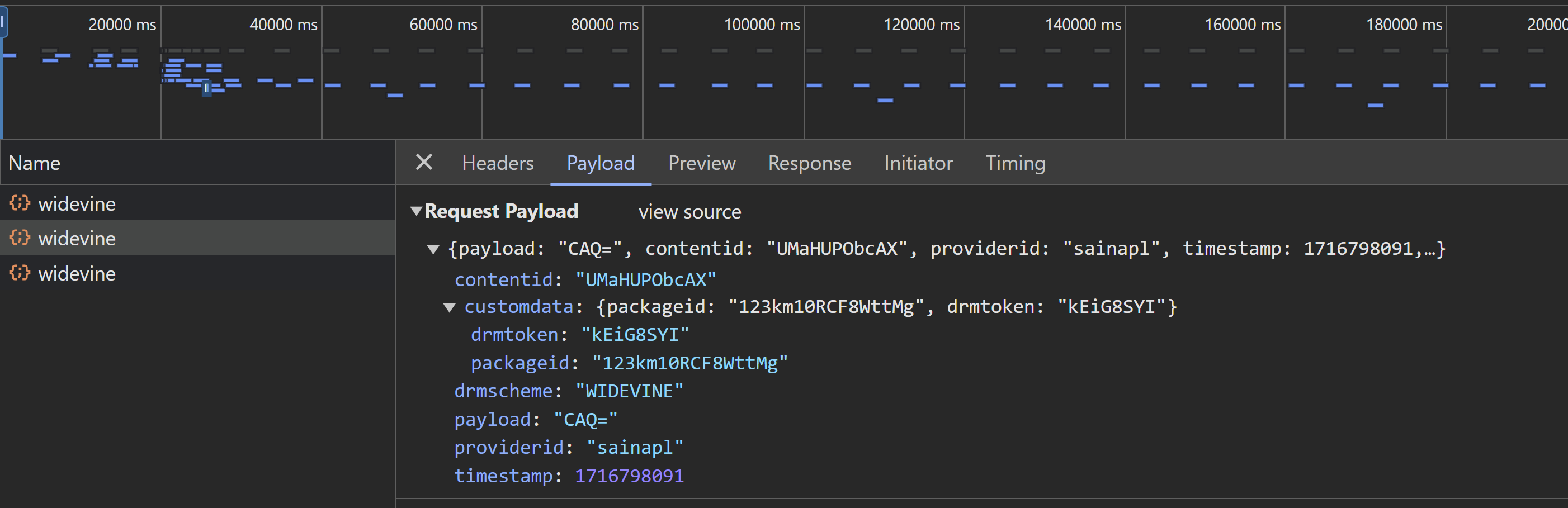1568x508 pixels.
Task: Click the view source link
Action: point(689,212)
